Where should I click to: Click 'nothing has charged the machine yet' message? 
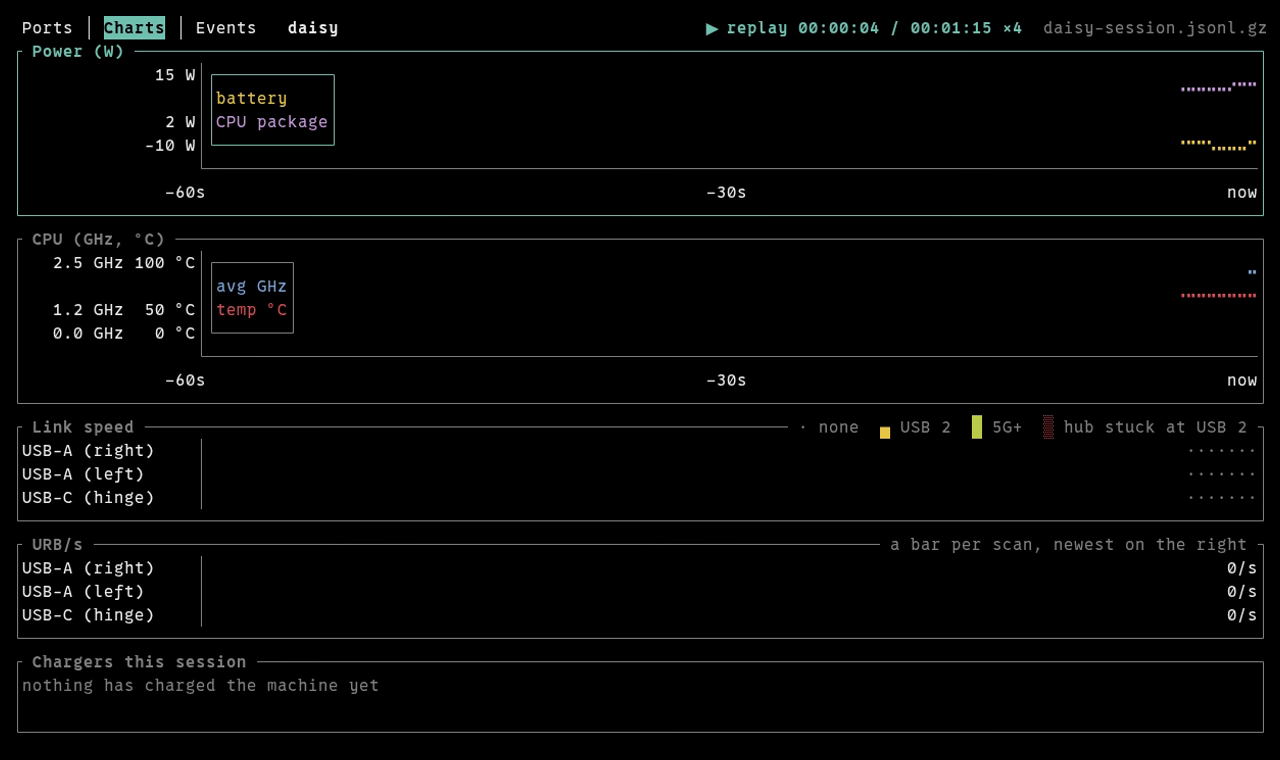200,686
